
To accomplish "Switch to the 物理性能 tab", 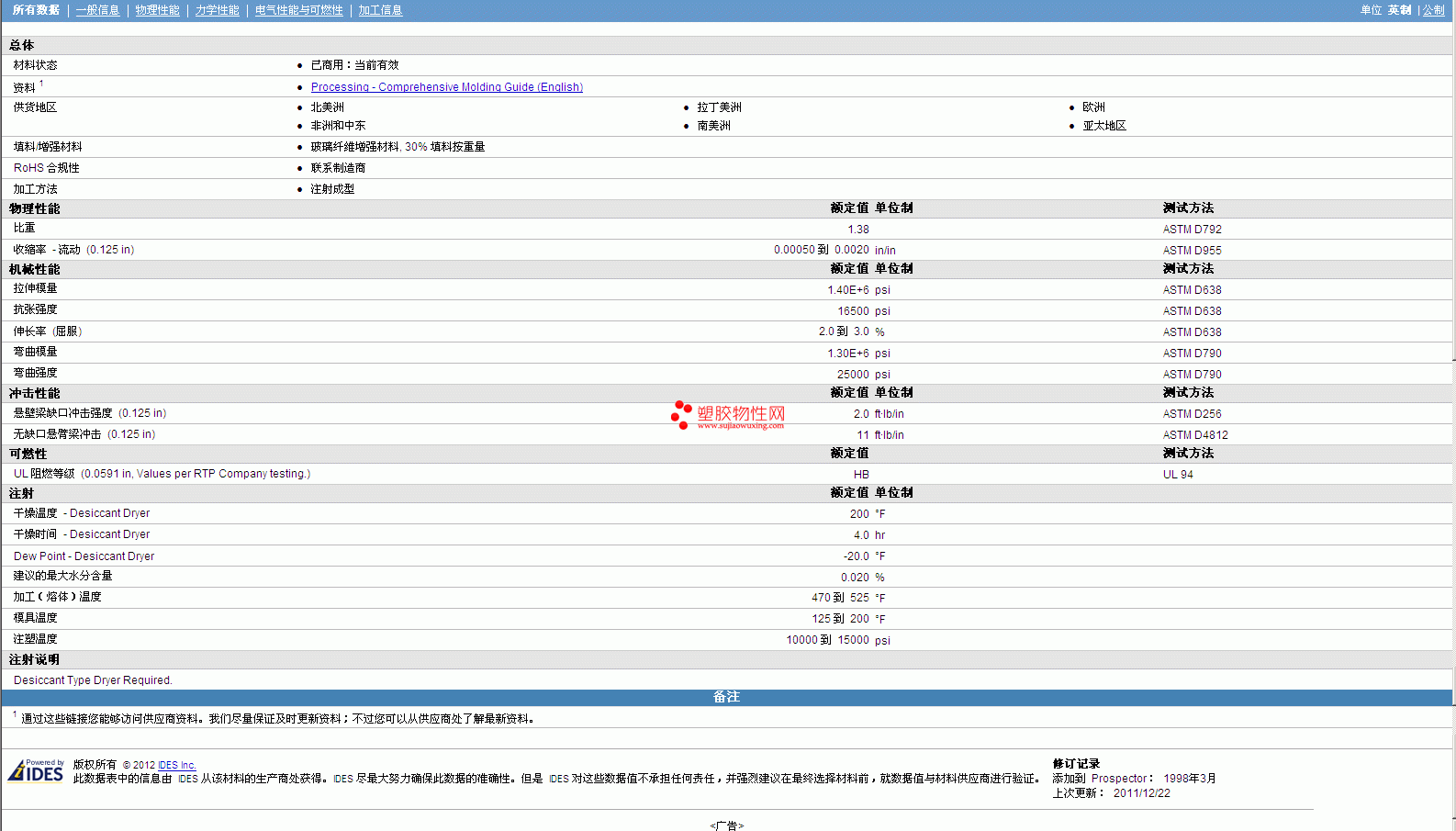I will coord(157,10).
